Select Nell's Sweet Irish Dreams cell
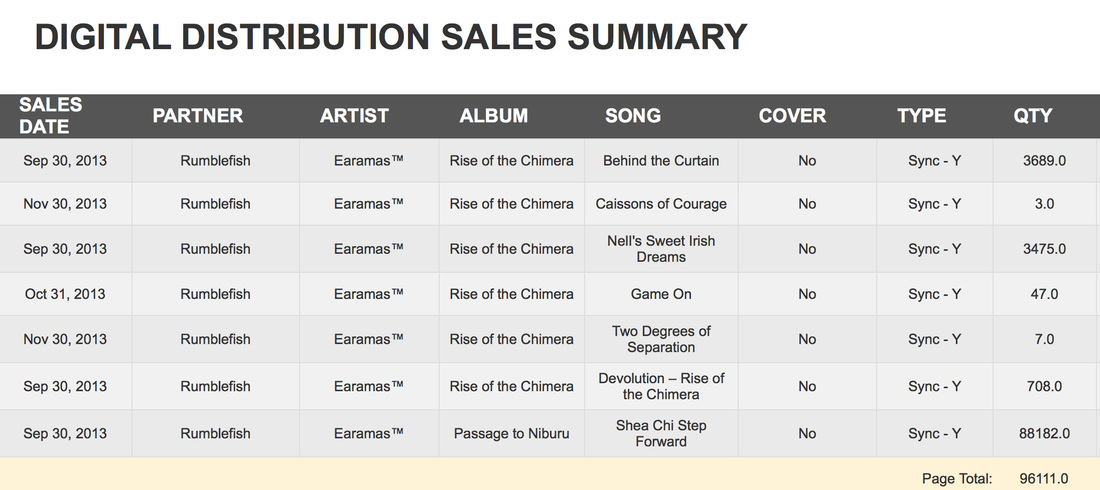This screenshot has width=1100, height=490. click(661, 249)
